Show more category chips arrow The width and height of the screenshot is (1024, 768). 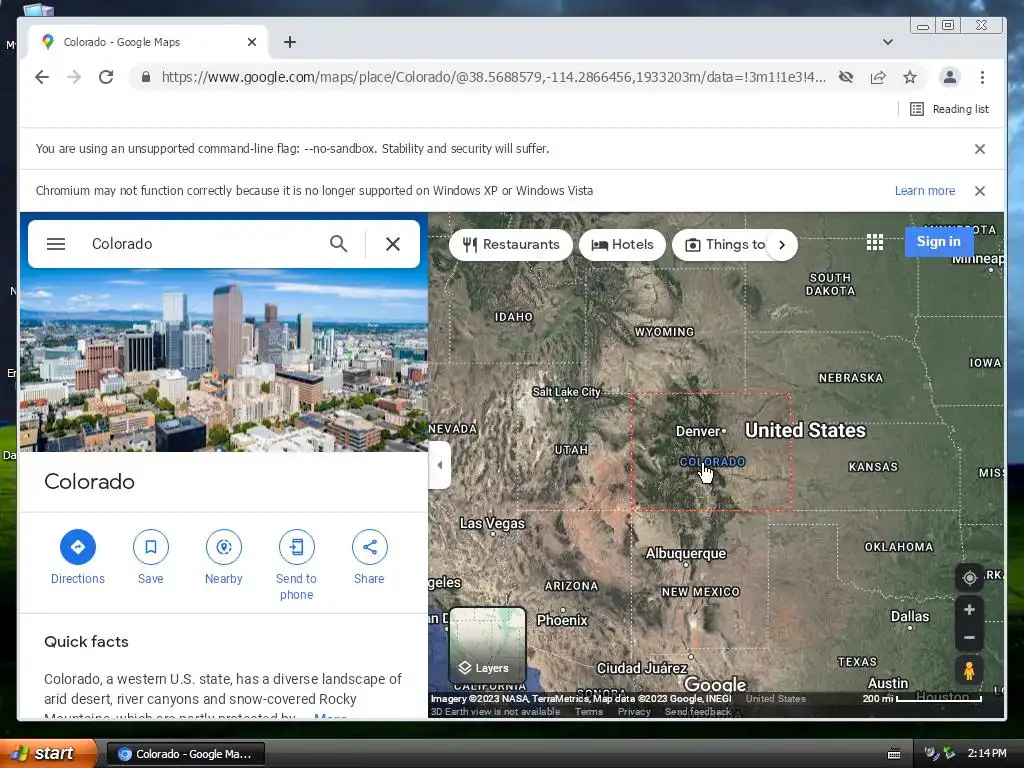[782, 245]
